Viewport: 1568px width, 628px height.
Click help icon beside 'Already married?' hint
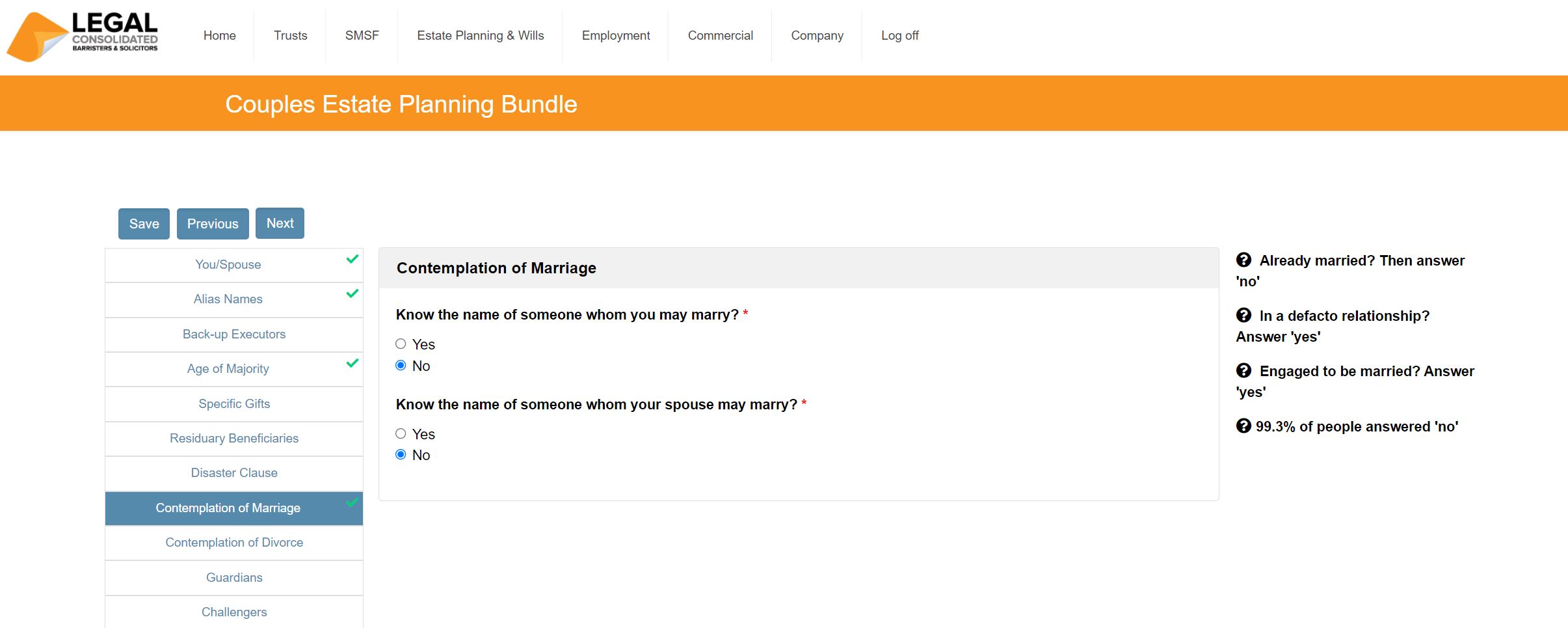click(x=1243, y=260)
